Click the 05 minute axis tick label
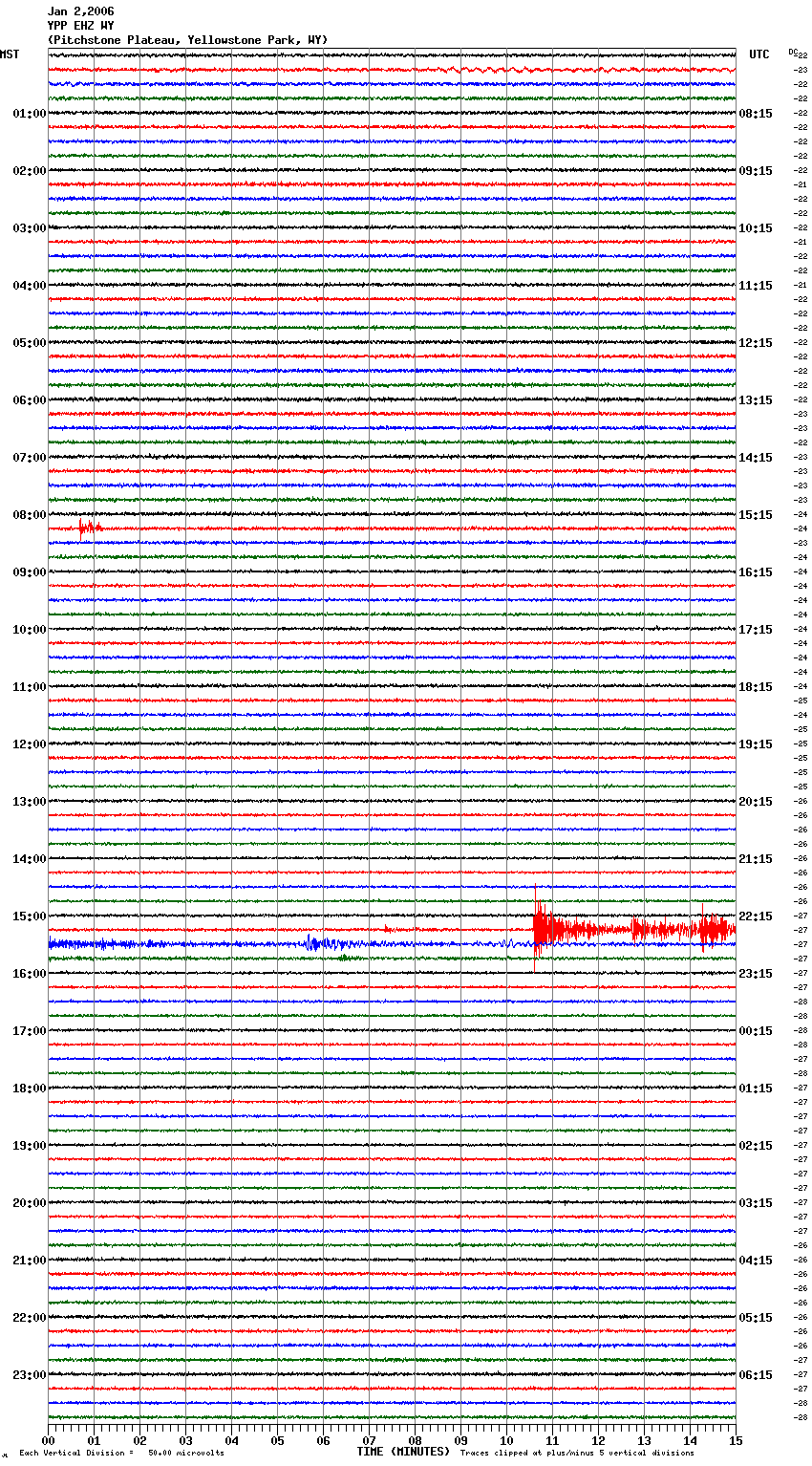The image size is (812, 1466). click(x=277, y=1440)
